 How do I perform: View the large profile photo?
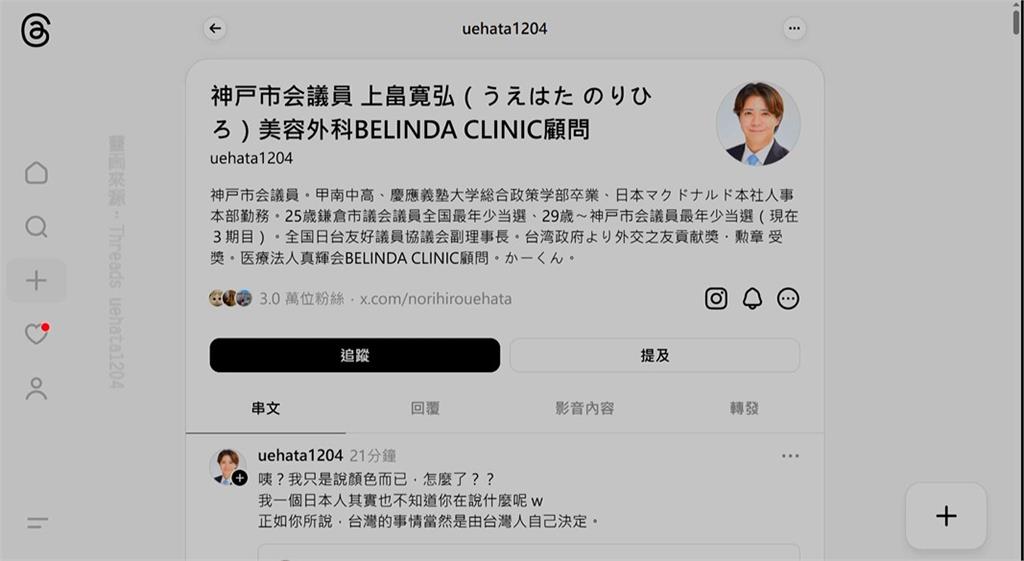(x=758, y=123)
